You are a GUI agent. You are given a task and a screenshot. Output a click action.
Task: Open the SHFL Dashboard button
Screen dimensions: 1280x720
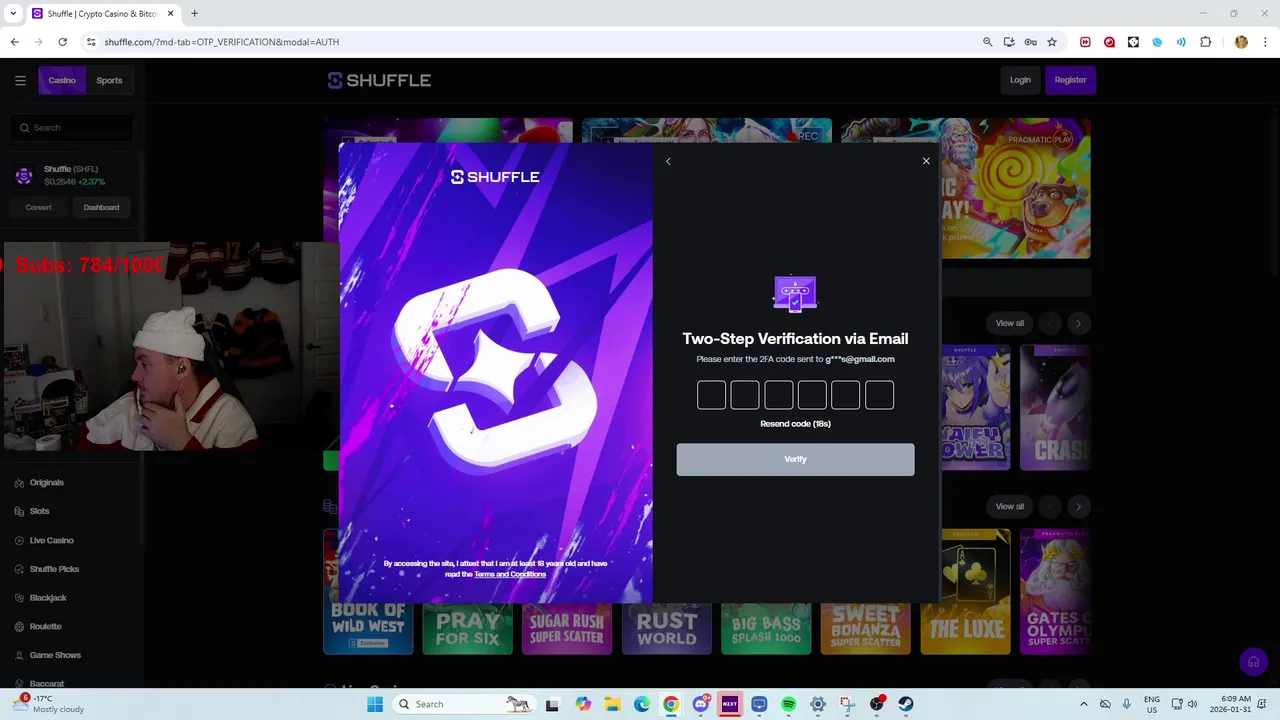pos(101,207)
